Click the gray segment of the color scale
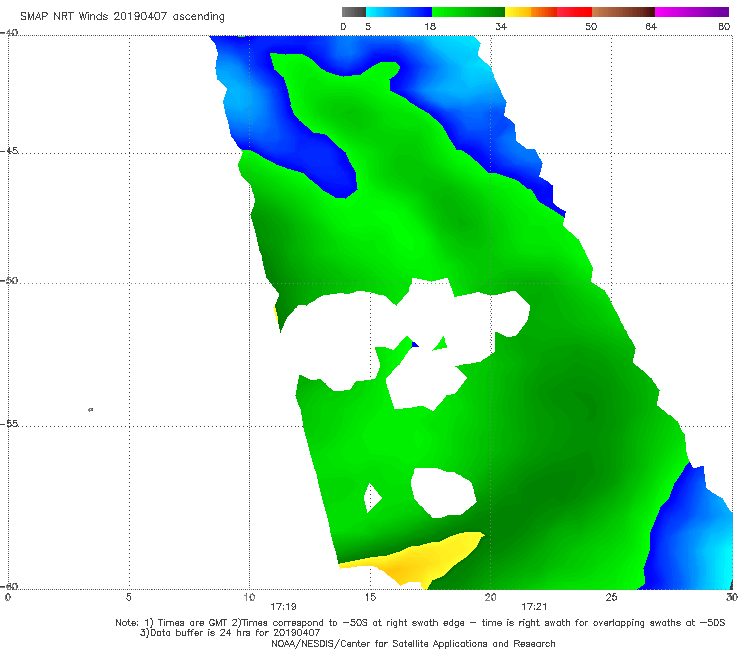Image resolution: width=740 pixels, height=650 pixels. [354, 12]
